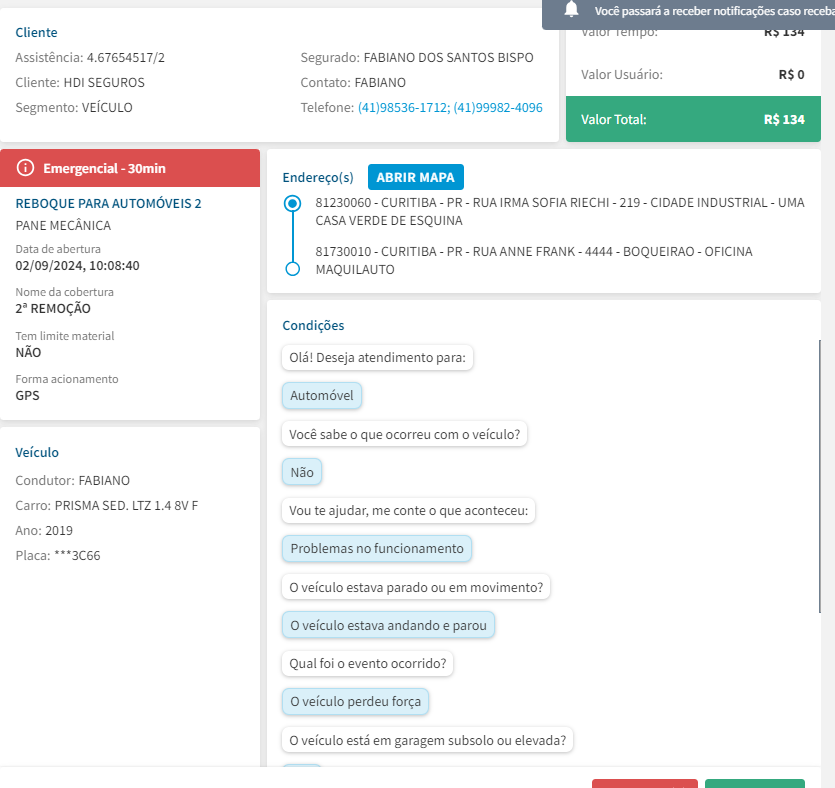This screenshot has width=835, height=788.
Task: Click the Placa ***3C66 text
Action: (x=58, y=556)
